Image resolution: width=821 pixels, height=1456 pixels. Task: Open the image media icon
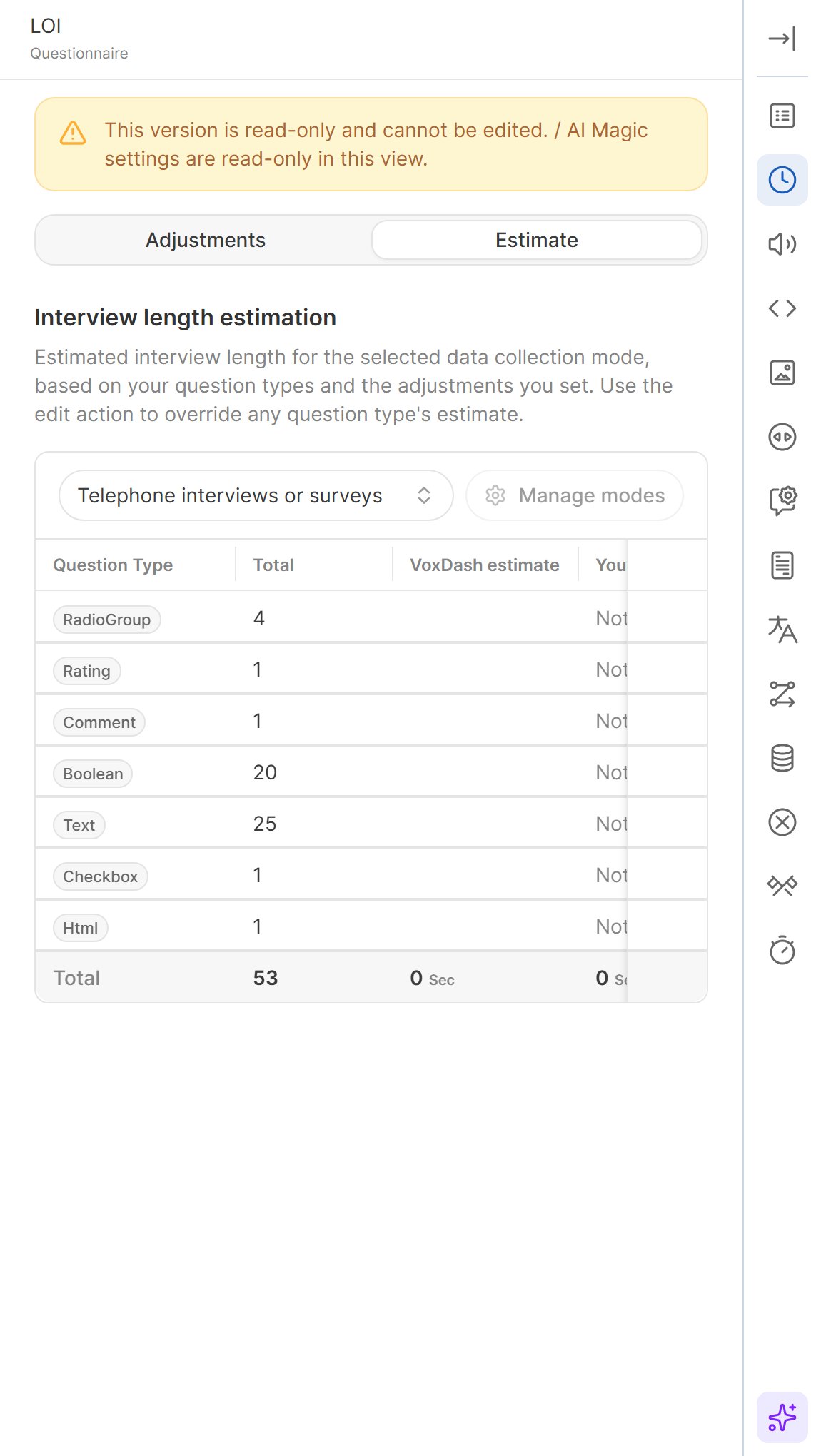[782, 373]
